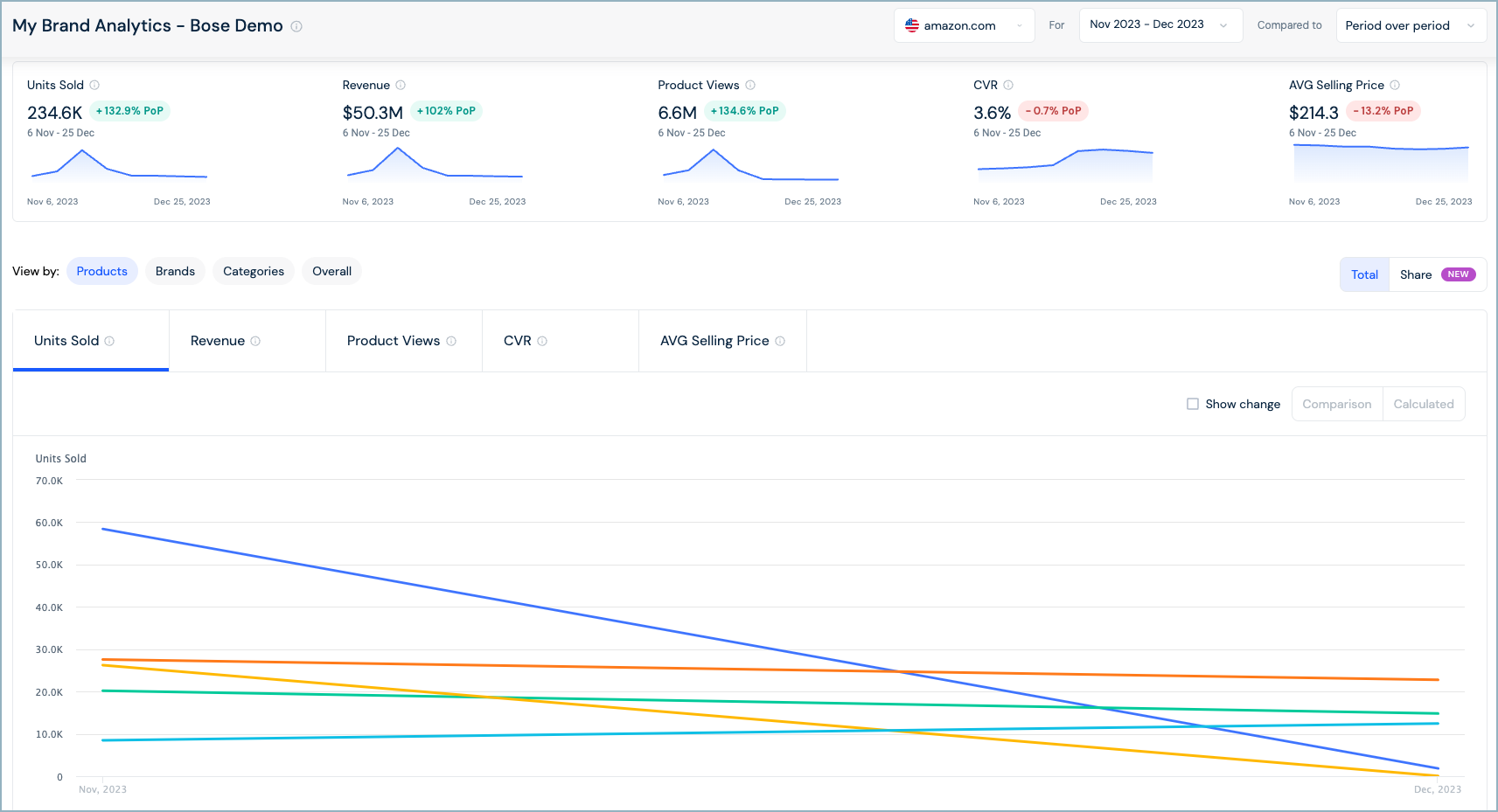Viewport: 1498px width, 812px height.
Task: View by Categories
Action: point(254,271)
